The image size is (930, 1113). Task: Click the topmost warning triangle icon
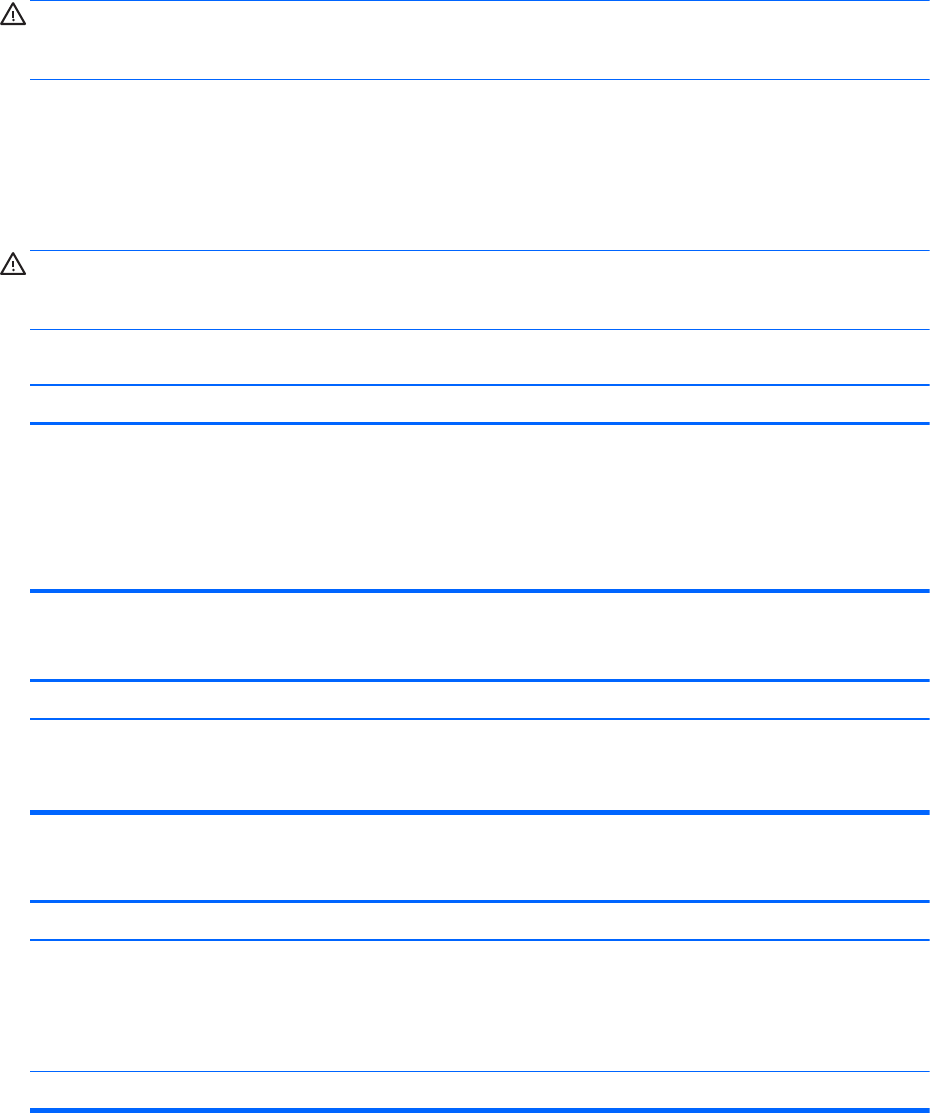[13, 14]
